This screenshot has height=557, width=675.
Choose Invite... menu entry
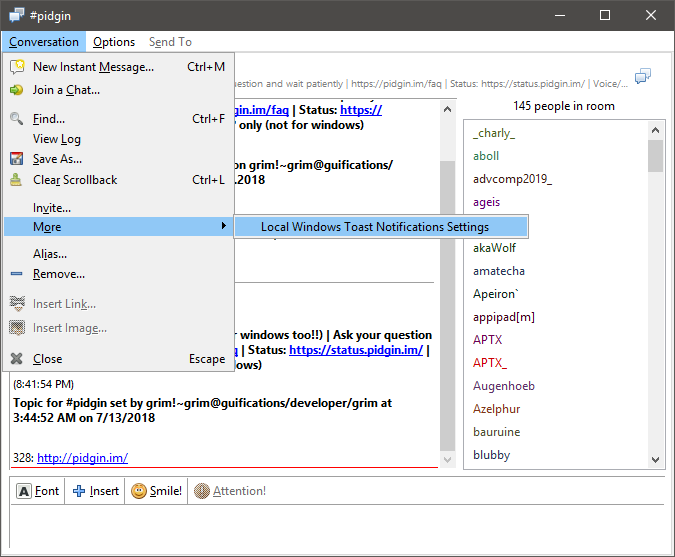(119, 208)
